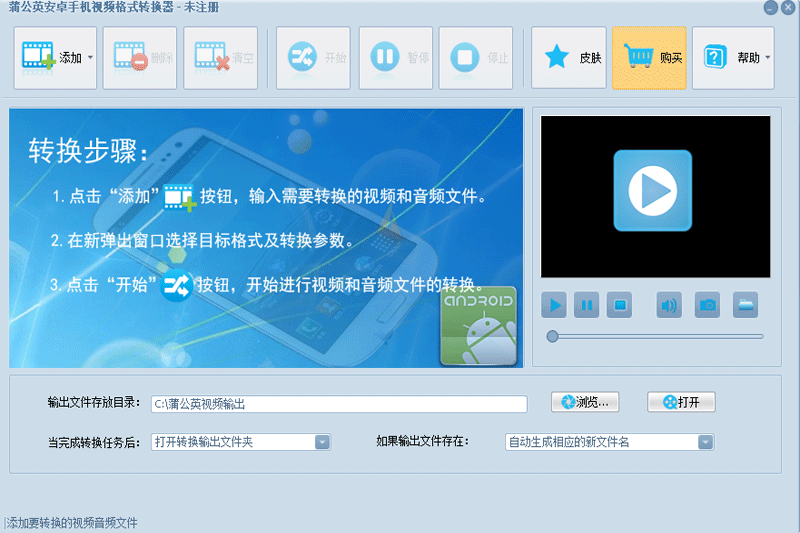Click the Android robot logo image
This screenshot has height=533, width=800.
(x=479, y=326)
